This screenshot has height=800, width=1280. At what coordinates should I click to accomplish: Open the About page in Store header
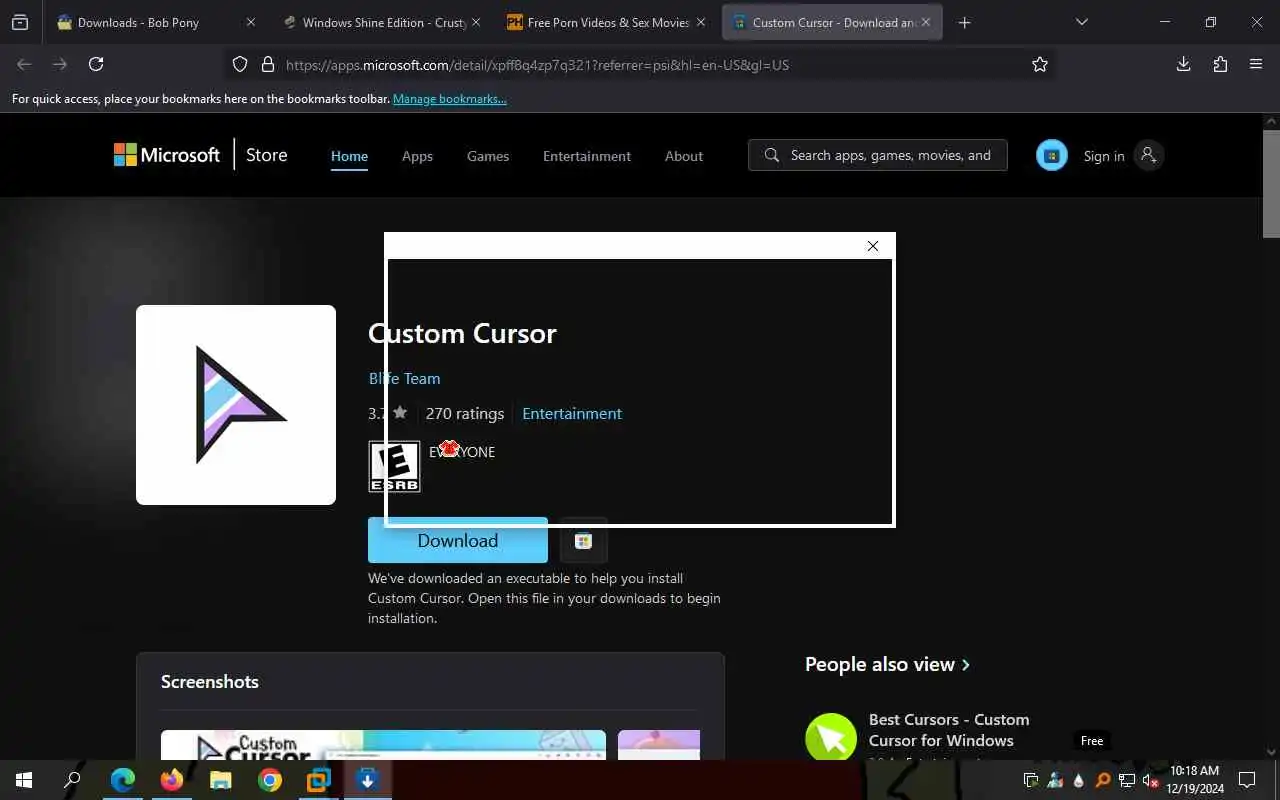[684, 156]
